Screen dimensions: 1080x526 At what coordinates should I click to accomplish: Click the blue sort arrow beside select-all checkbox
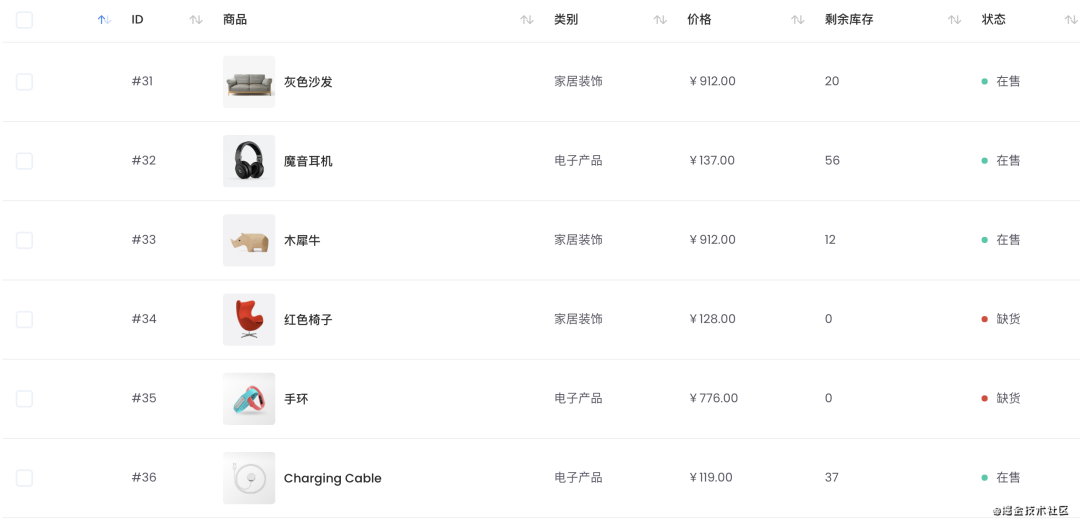point(104,20)
